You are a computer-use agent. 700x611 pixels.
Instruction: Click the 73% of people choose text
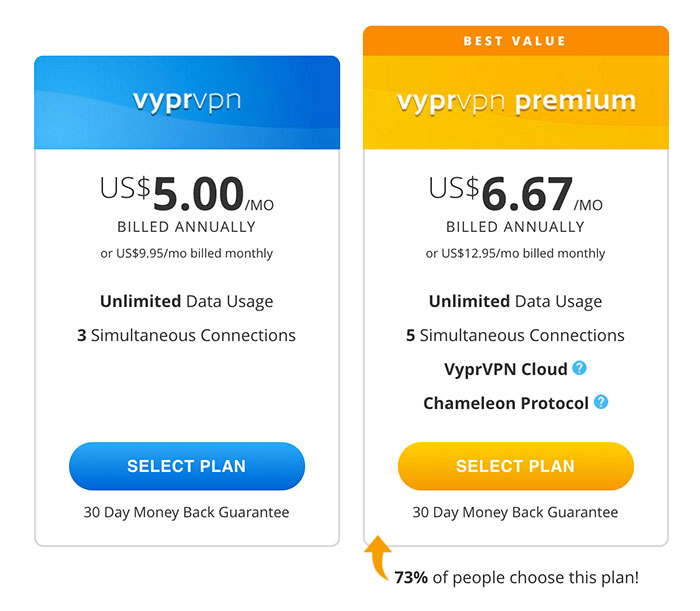(517, 578)
